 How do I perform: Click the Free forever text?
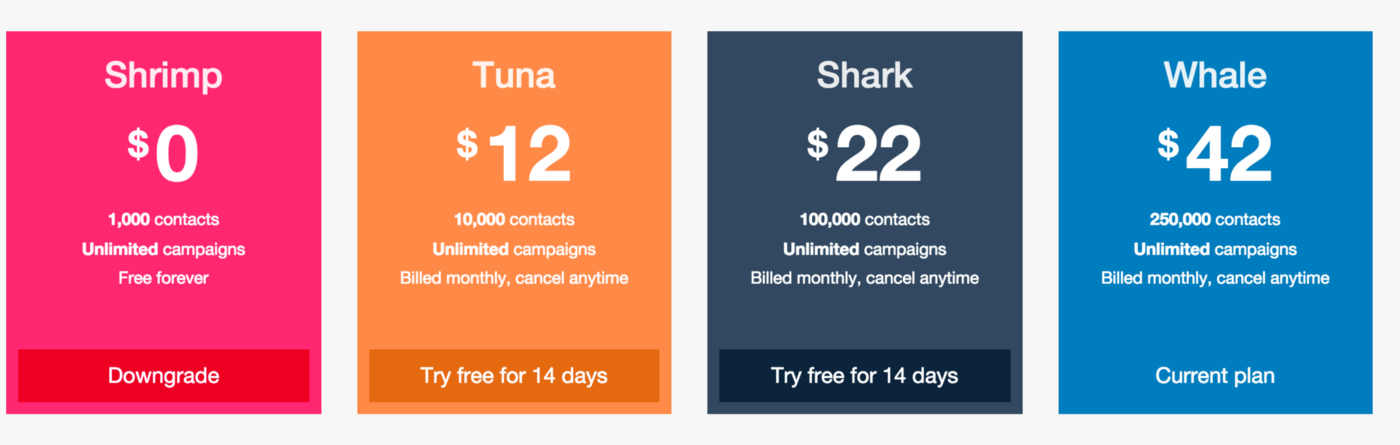(163, 278)
